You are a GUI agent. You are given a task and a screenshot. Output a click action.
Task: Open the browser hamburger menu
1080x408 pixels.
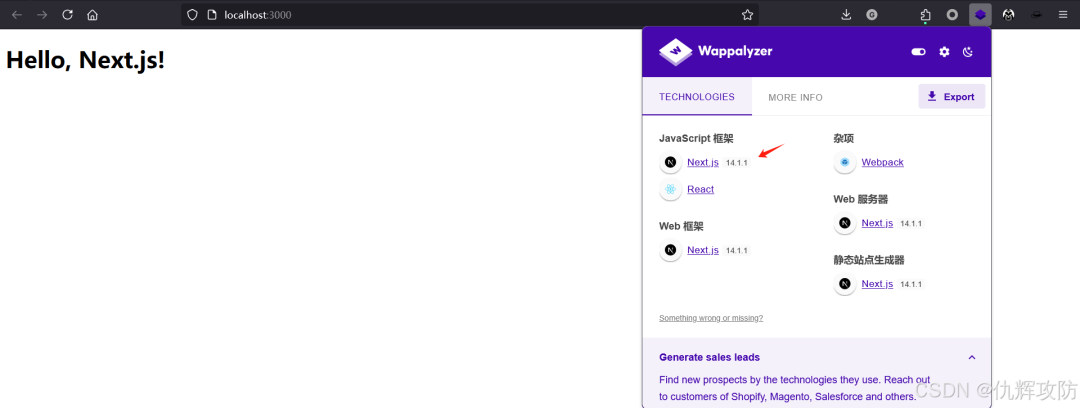pyautogui.click(x=1063, y=14)
